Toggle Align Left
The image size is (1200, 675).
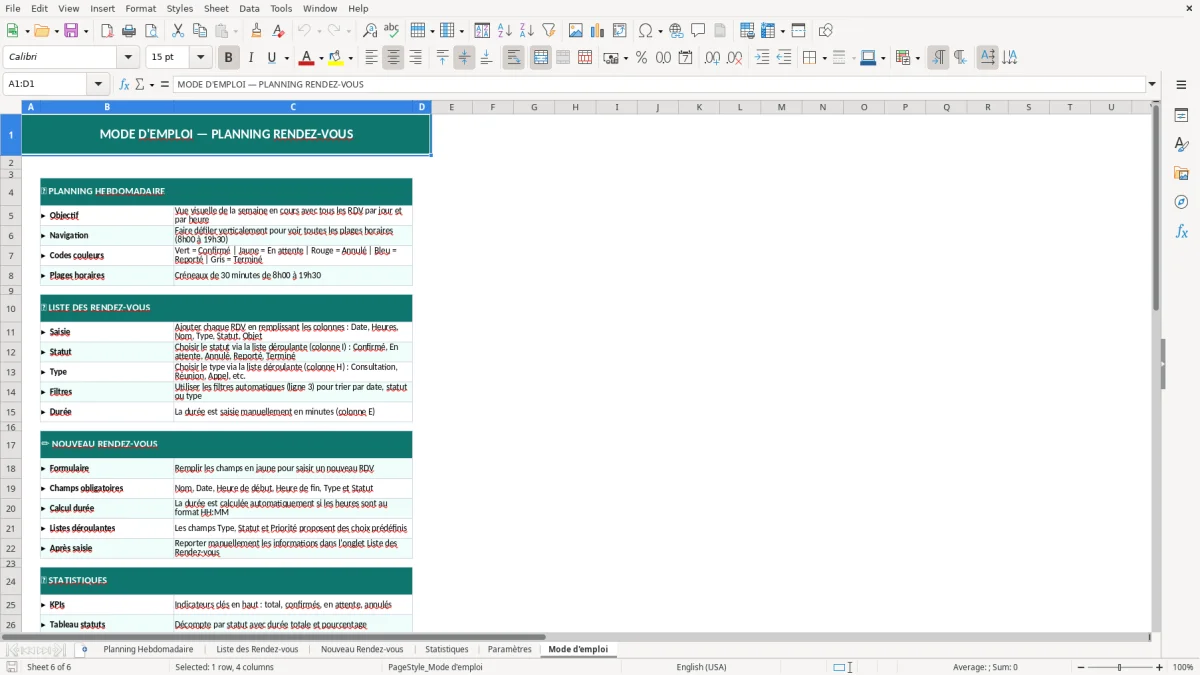371,58
